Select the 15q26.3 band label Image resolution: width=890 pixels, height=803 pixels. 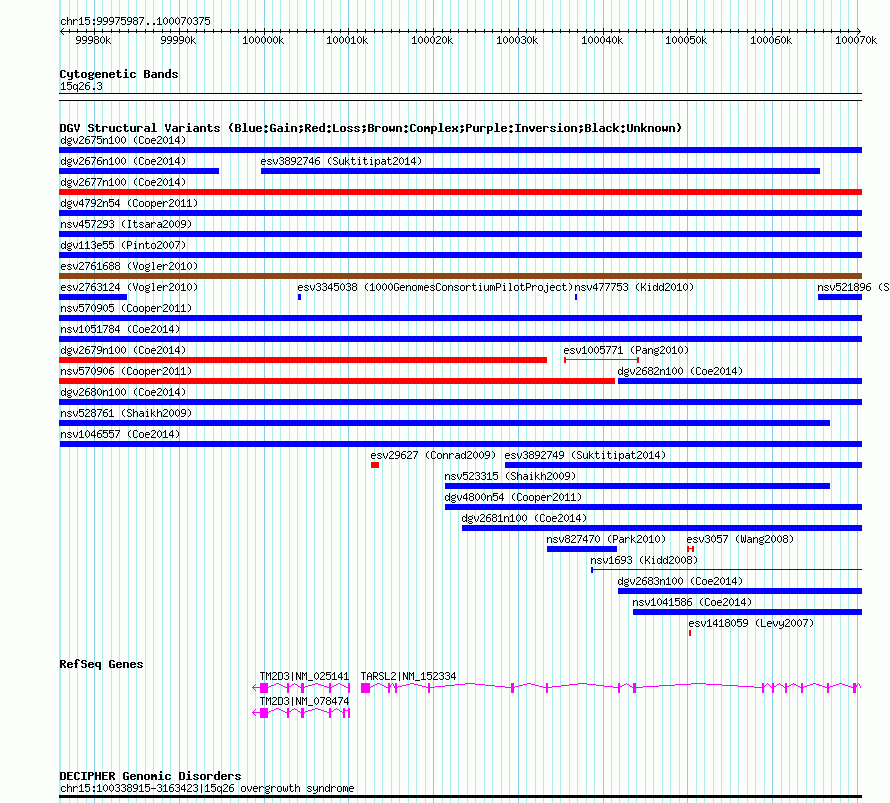(x=82, y=86)
